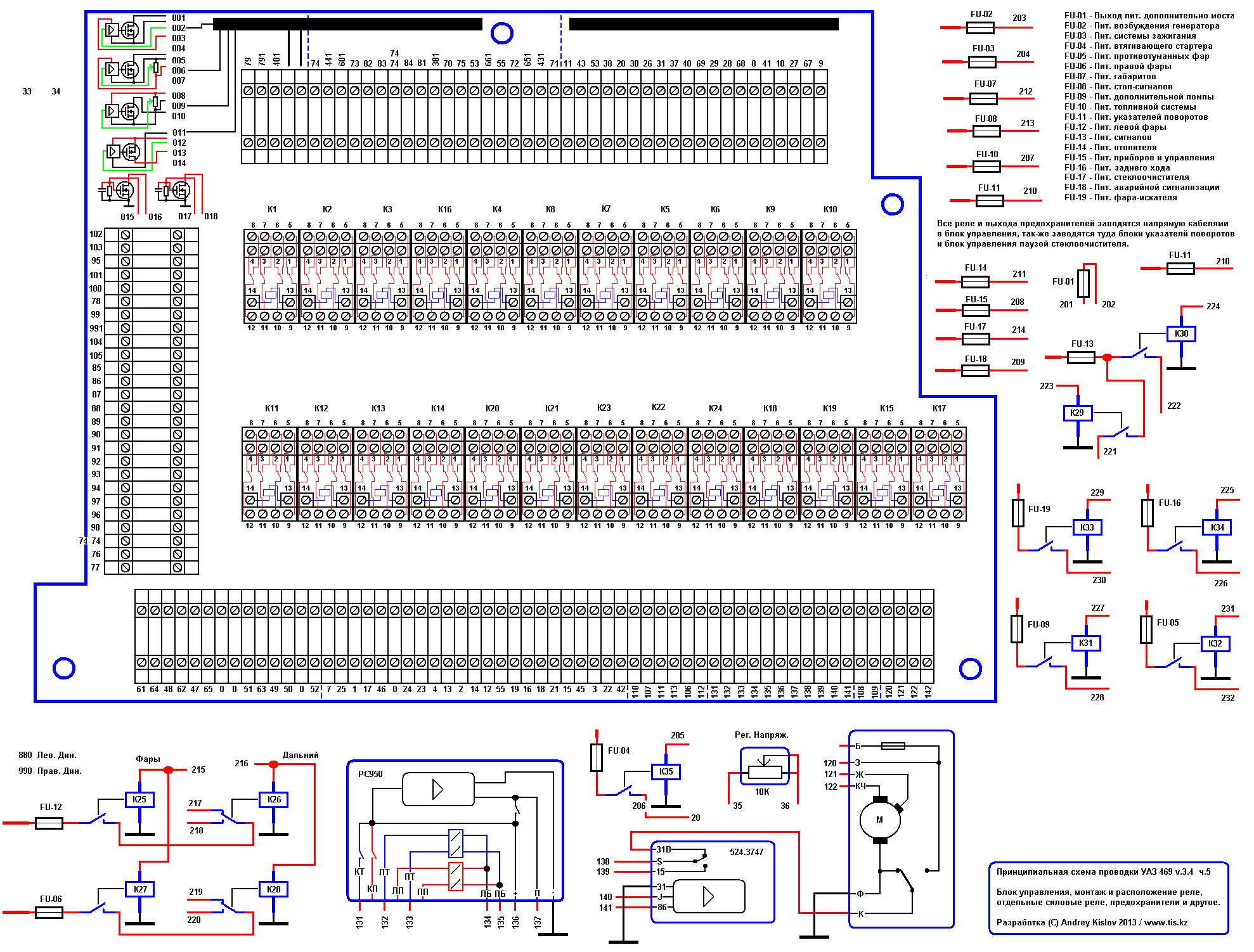
Task: Select the amplifier triangle inside PC950
Action: [x=438, y=789]
